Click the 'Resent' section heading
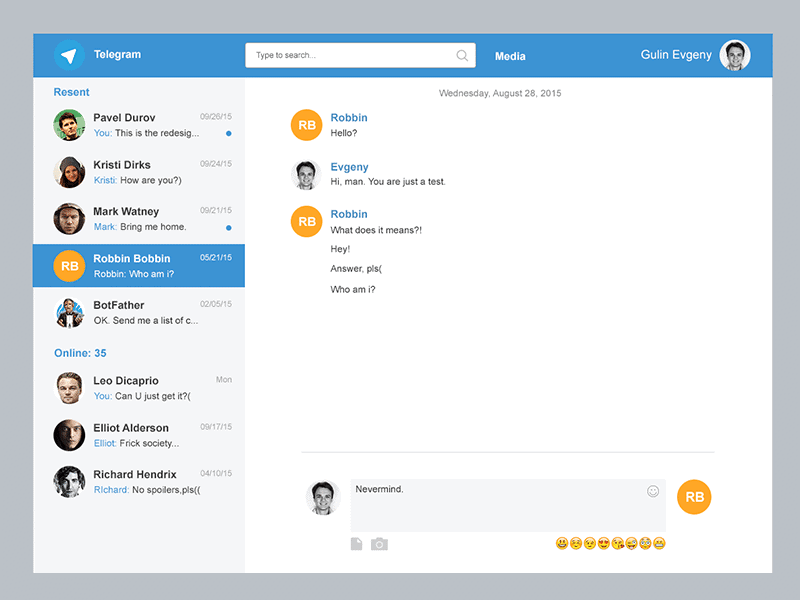Screen dimensions: 800x600 (x=71, y=92)
